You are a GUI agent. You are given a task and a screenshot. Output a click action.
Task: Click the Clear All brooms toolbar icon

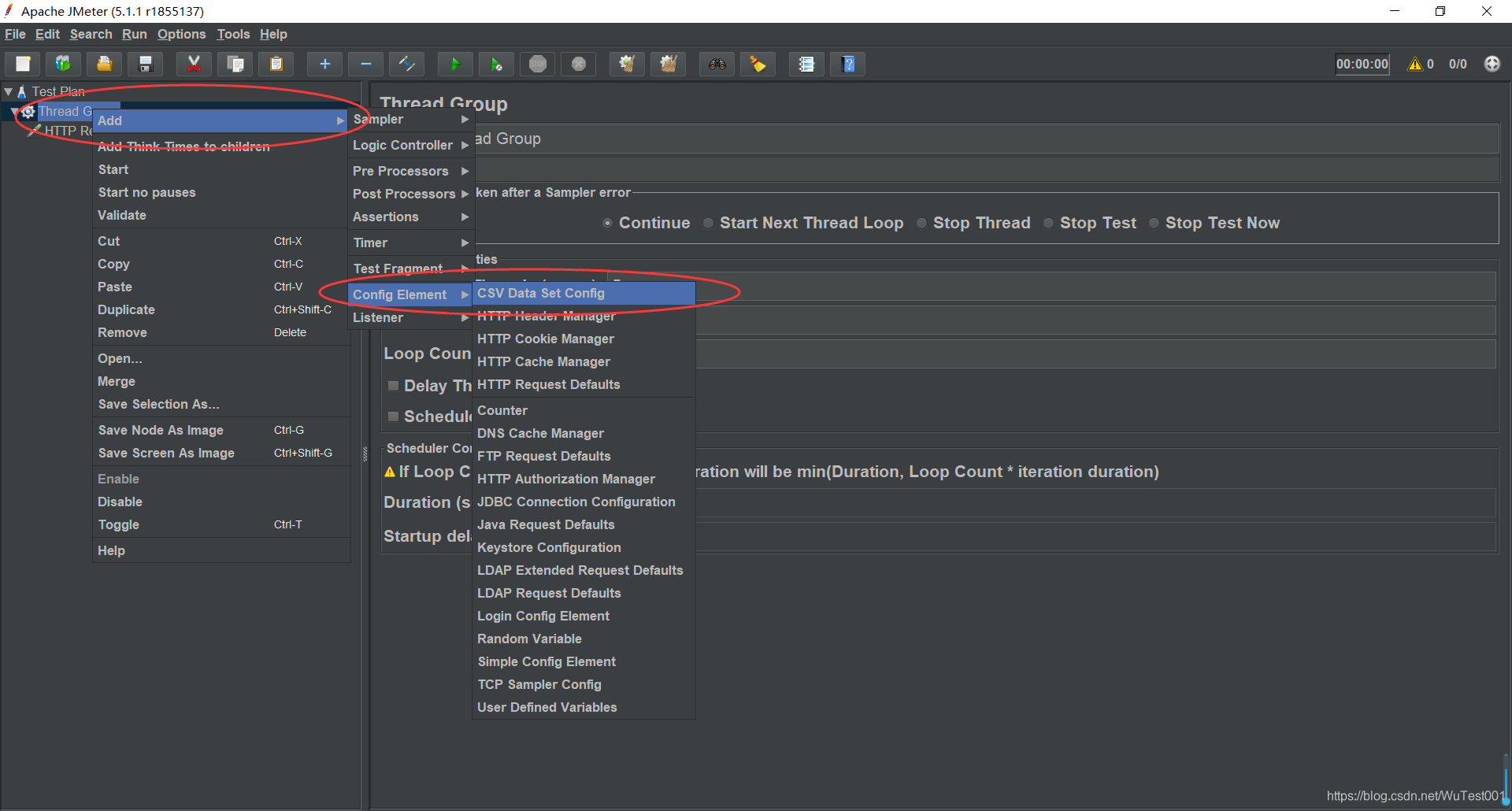pyautogui.click(x=668, y=64)
